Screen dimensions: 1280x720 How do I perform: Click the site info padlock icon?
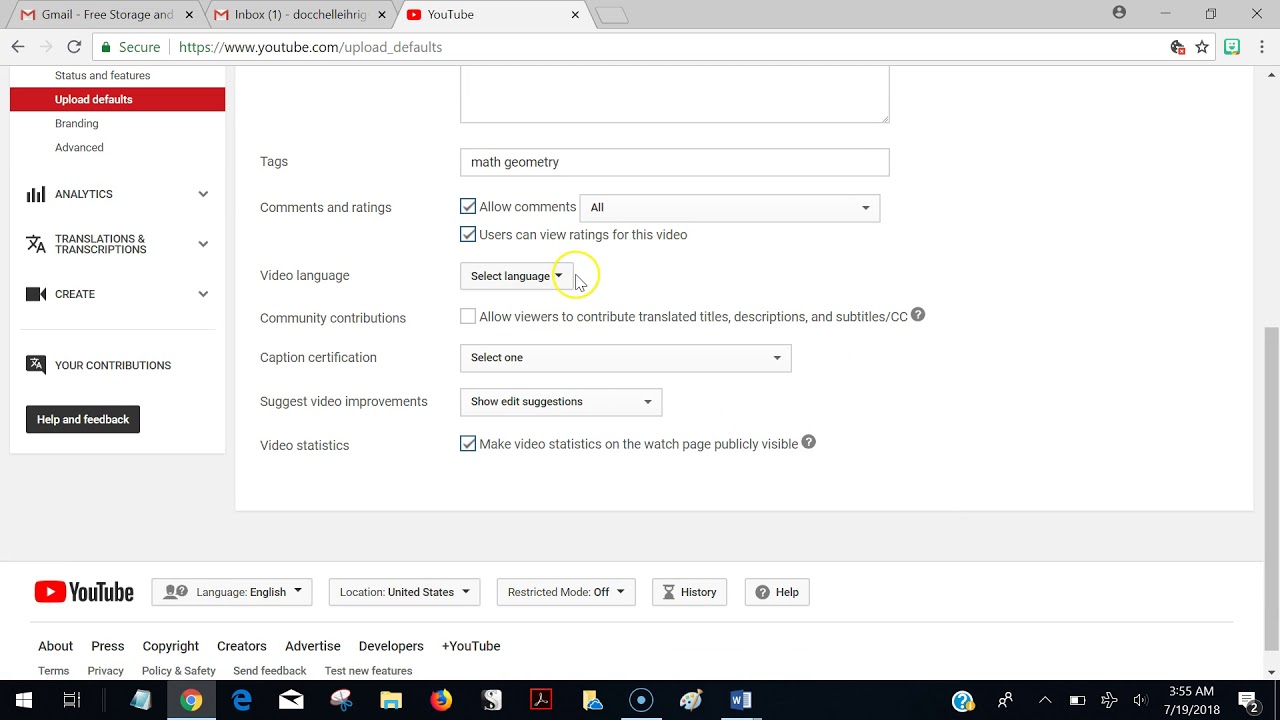pos(106,47)
